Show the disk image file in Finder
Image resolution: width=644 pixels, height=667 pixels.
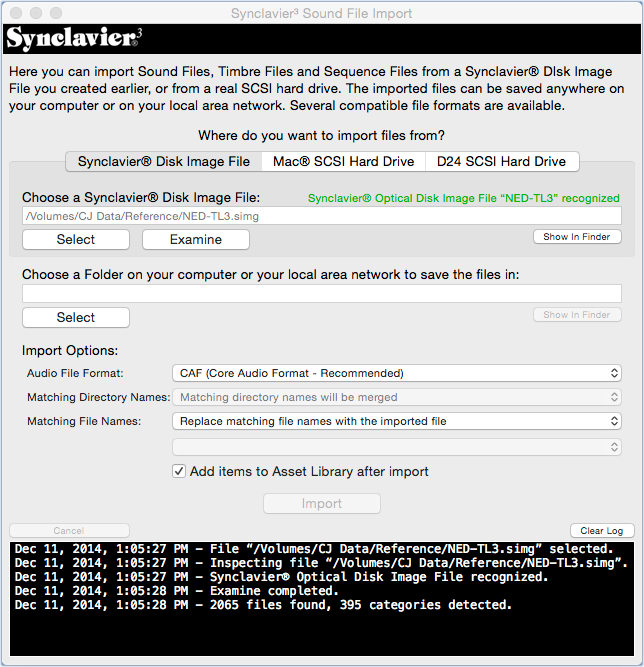576,237
